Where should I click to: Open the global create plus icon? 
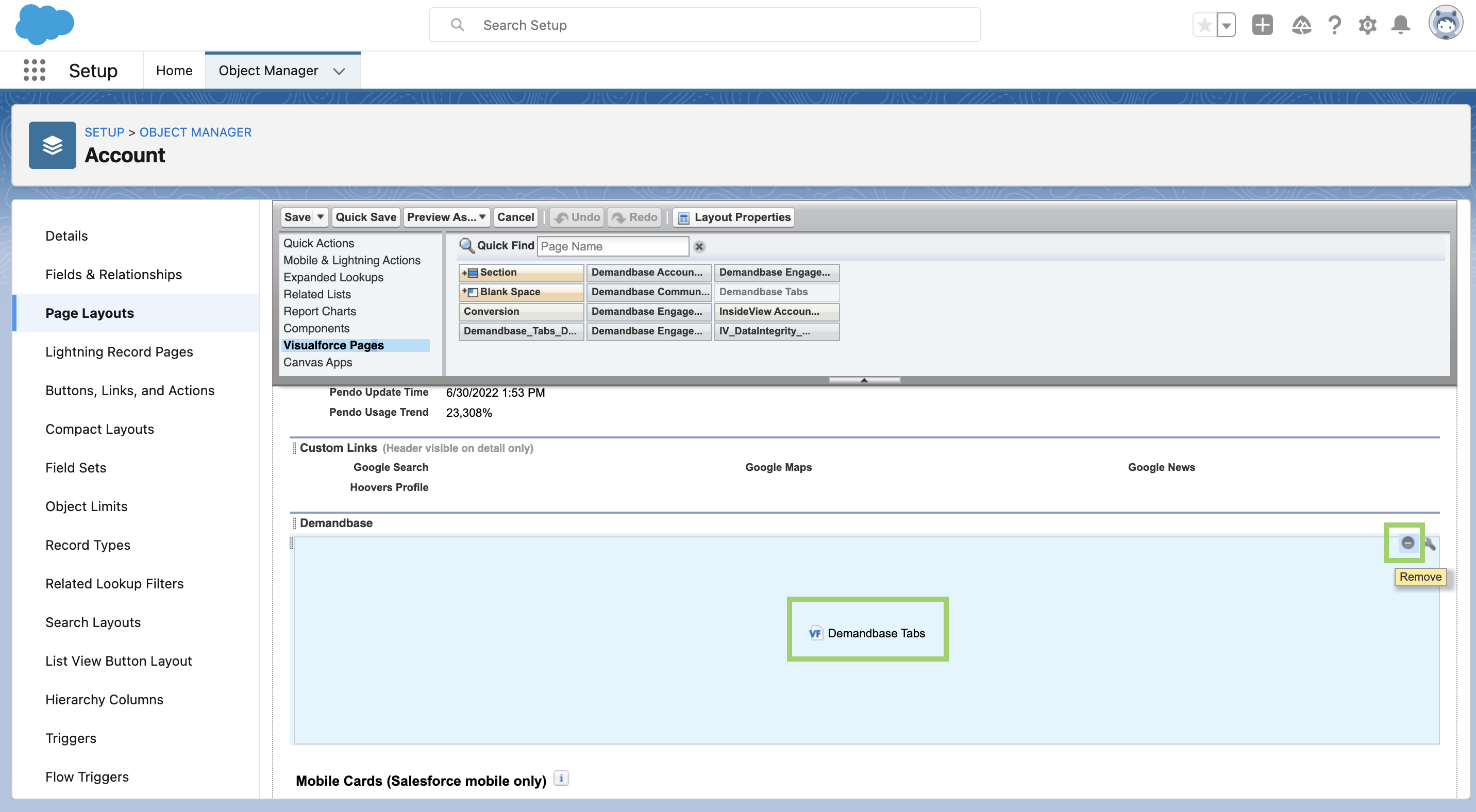[x=1262, y=25]
